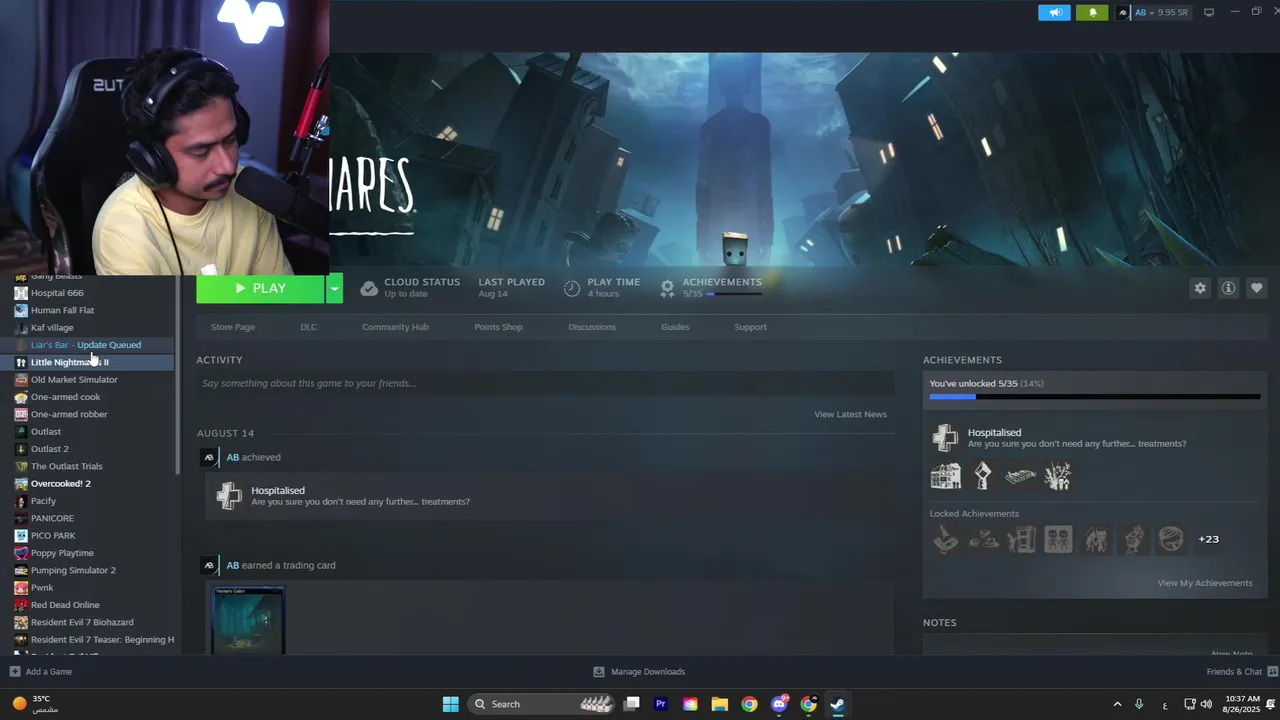Click the 'Say something about this game' field
The image size is (1280, 720).
click(545, 383)
